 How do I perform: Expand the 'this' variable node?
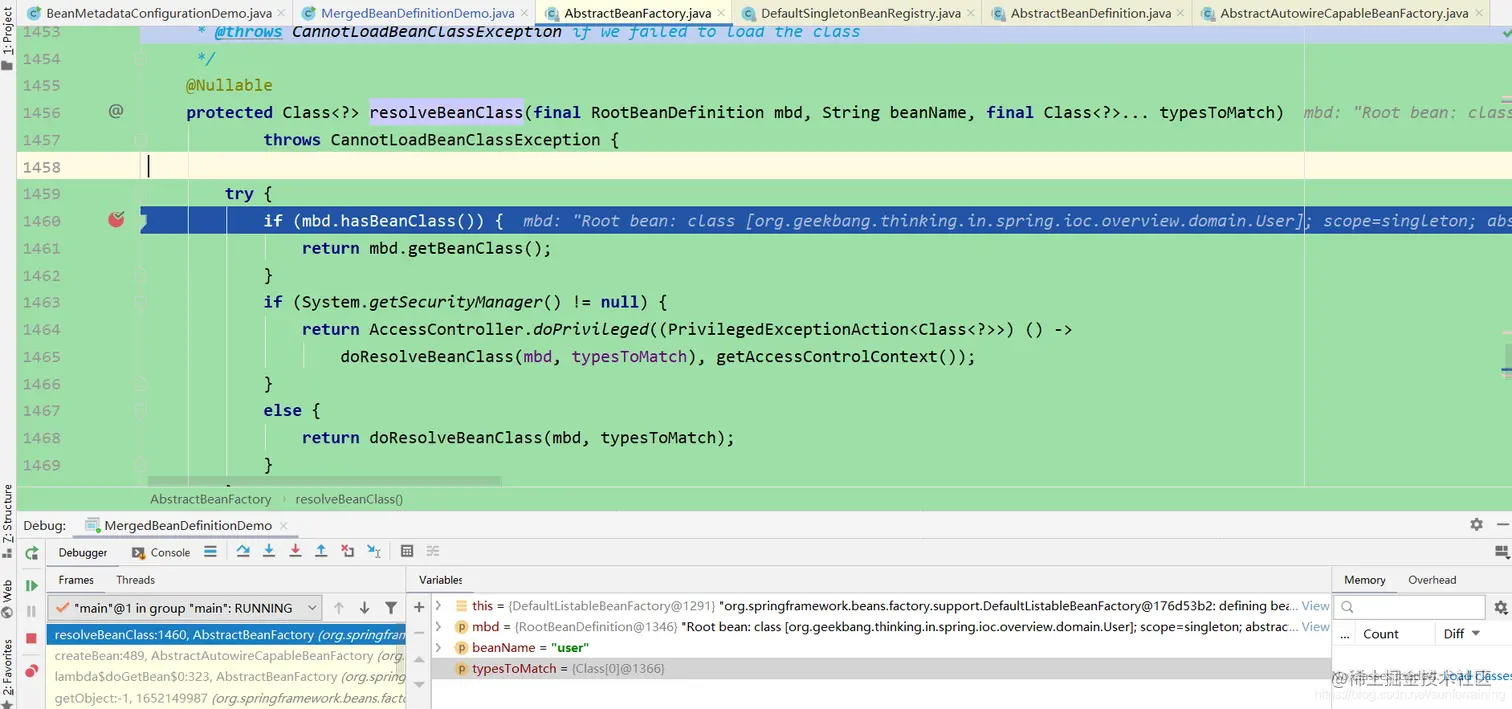439,606
